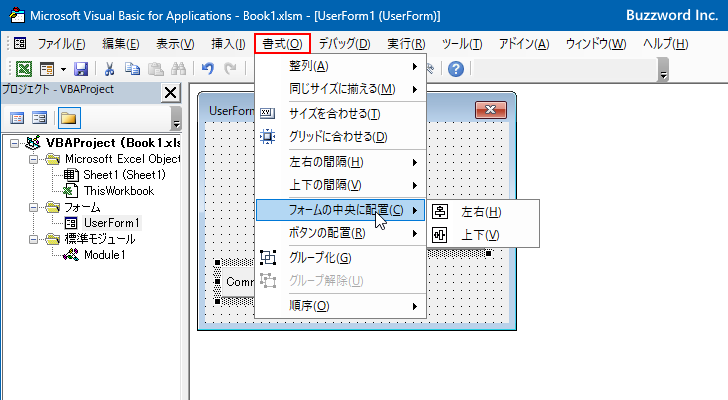Click the Copy toolbar icon

click(x=132, y=69)
